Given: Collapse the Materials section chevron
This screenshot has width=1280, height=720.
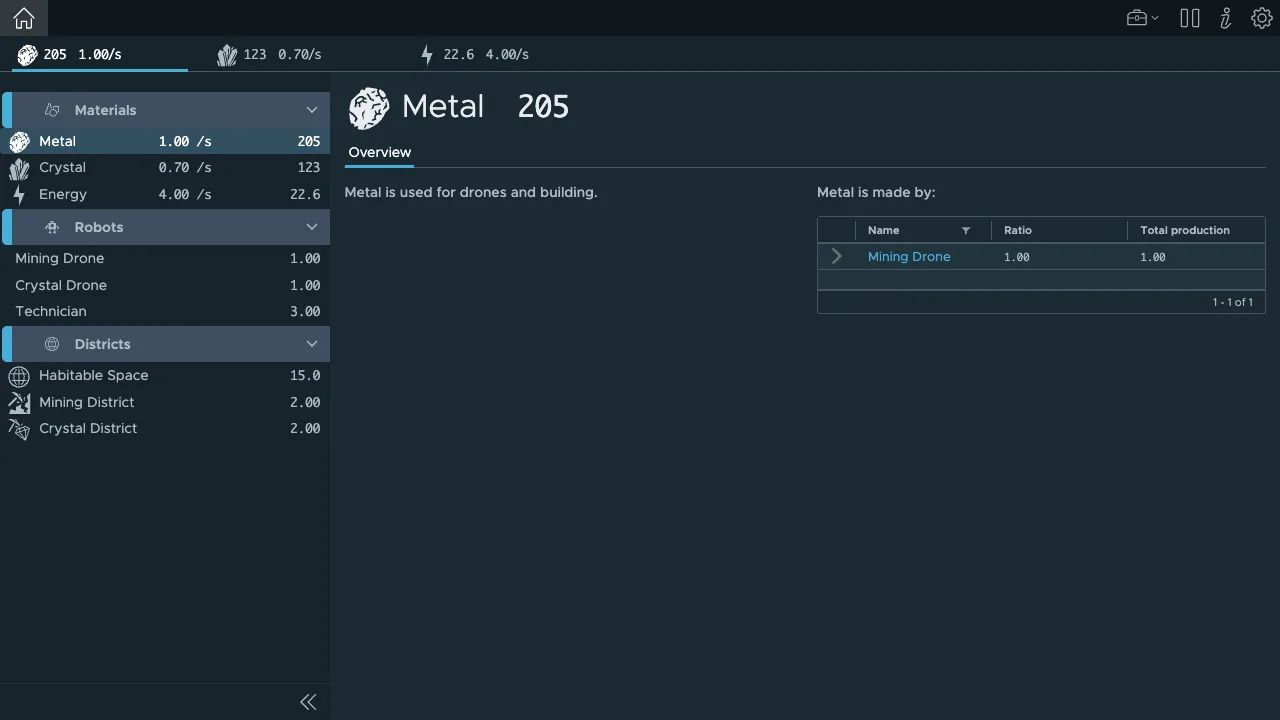Looking at the screenshot, I should (x=311, y=110).
